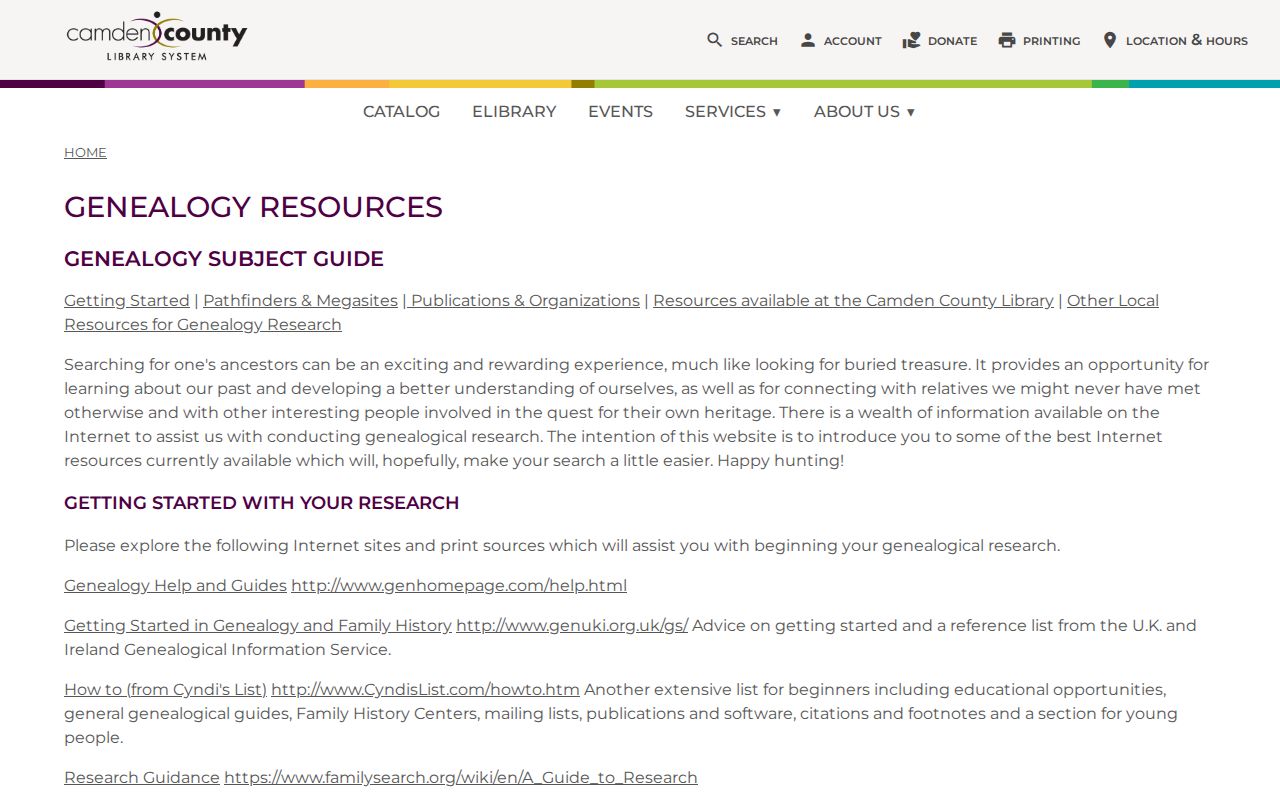Image resolution: width=1280 pixels, height=800 pixels.
Task: Click the donate hand-heart icon
Action: tap(911, 40)
